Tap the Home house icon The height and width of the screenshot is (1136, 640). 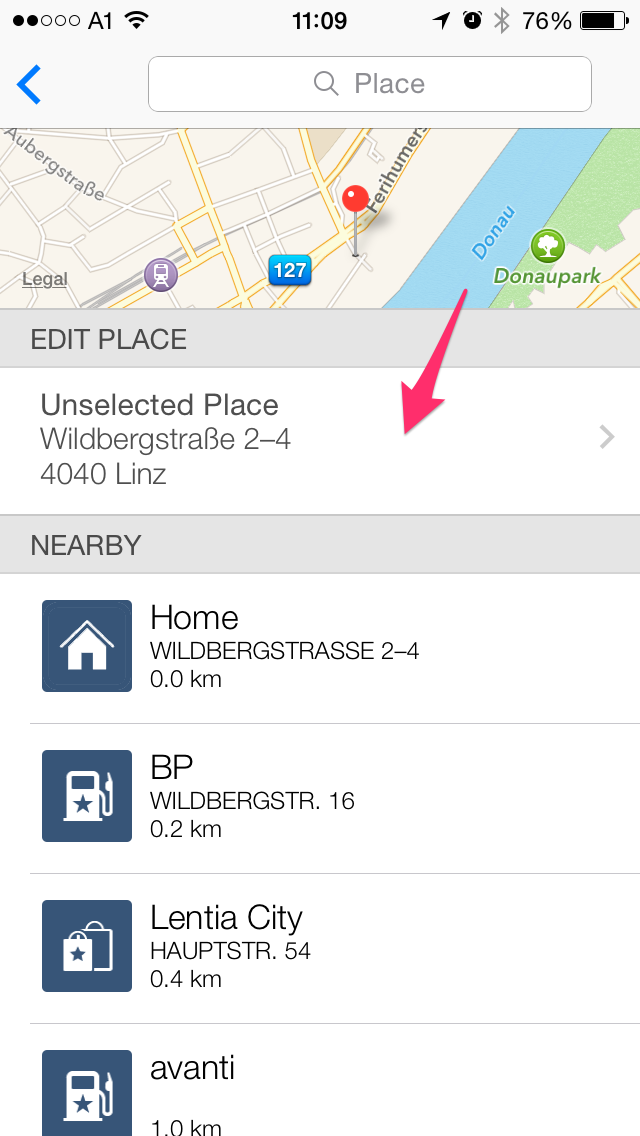[x=87, y=646]
